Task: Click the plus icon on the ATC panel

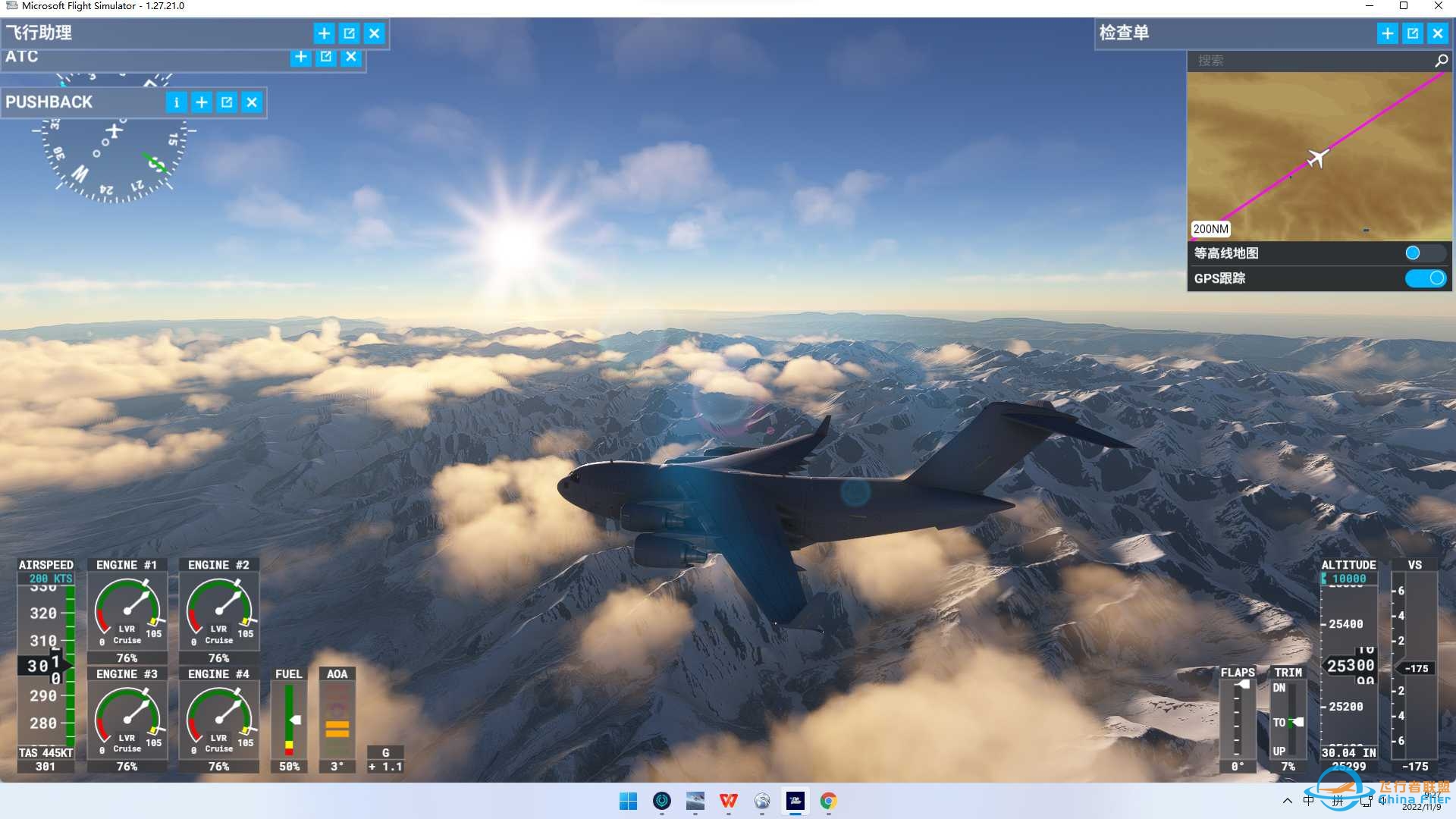Action: pyautogui.click(x=301, y=57)
